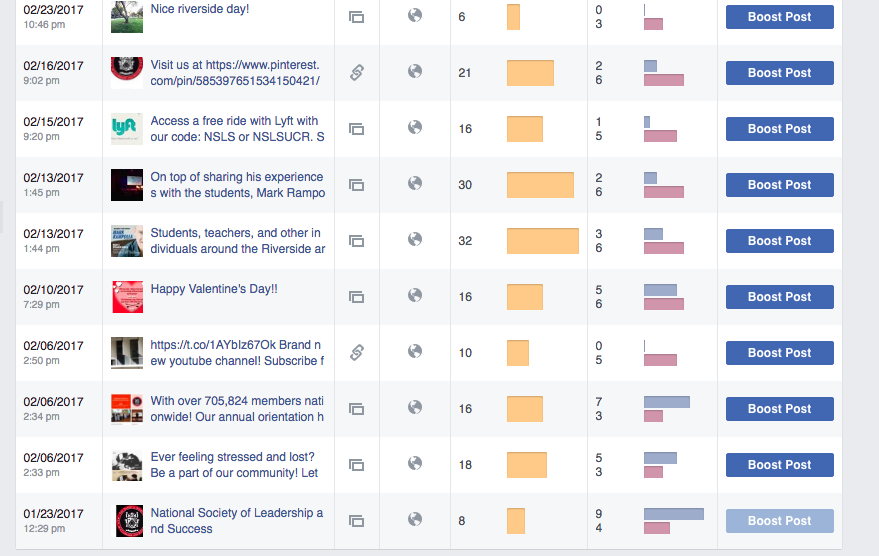The width and height of the screenshot is (879, 556).
Task: Click the photo-type icon for the Mark Rampo post
Action: tap(356, 185)
